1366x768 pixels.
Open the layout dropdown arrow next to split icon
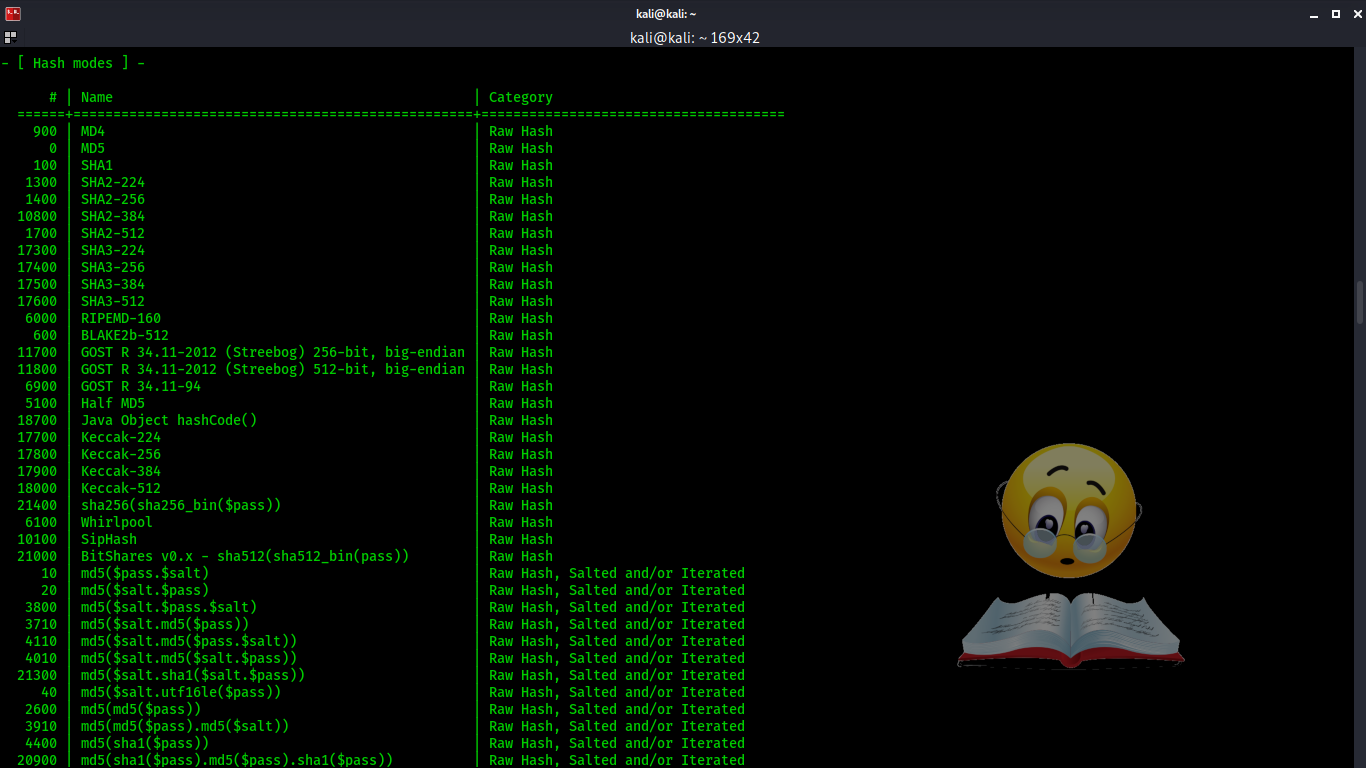[17, 40]
